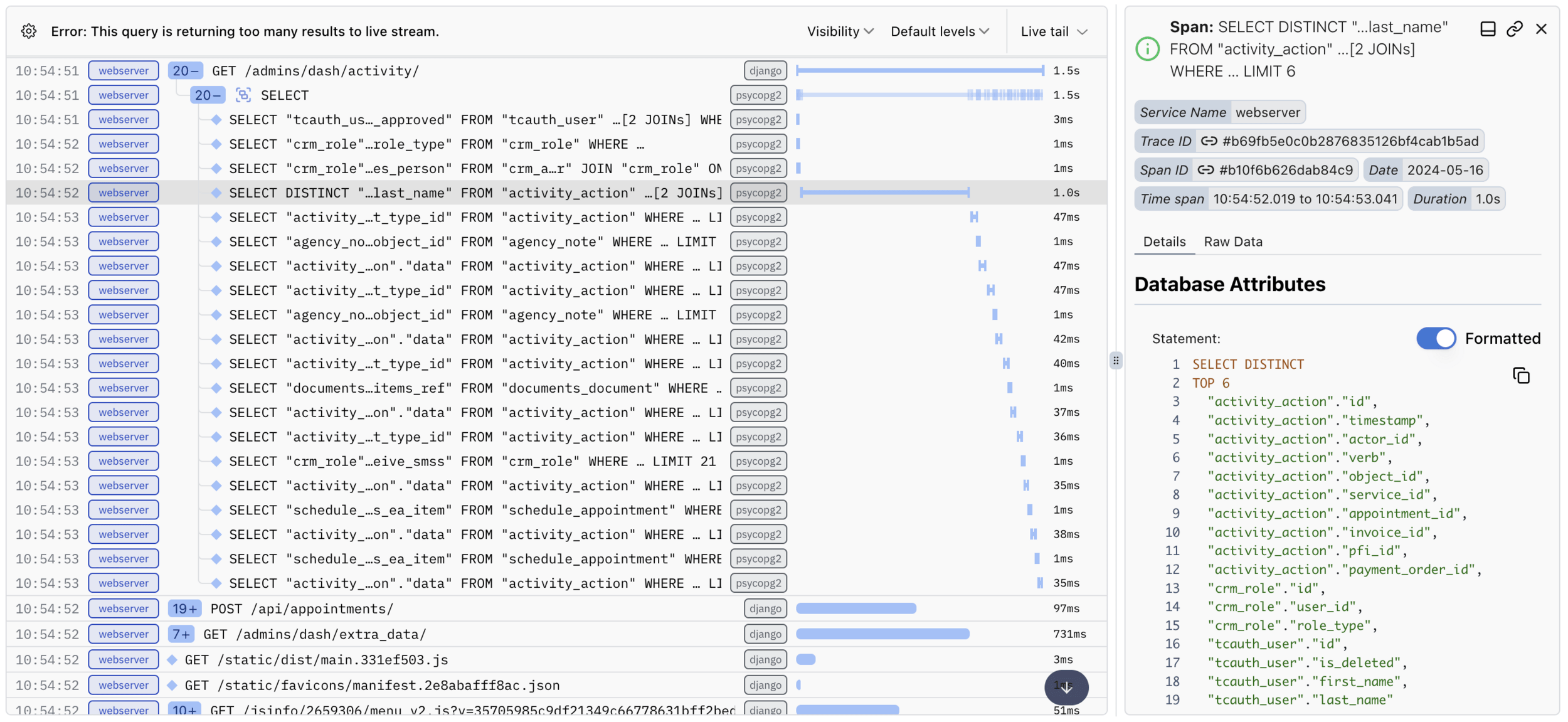The image size is (1568, 722).
Task: Click webserver tag on POST appointments row
Action: pos(124,608)
